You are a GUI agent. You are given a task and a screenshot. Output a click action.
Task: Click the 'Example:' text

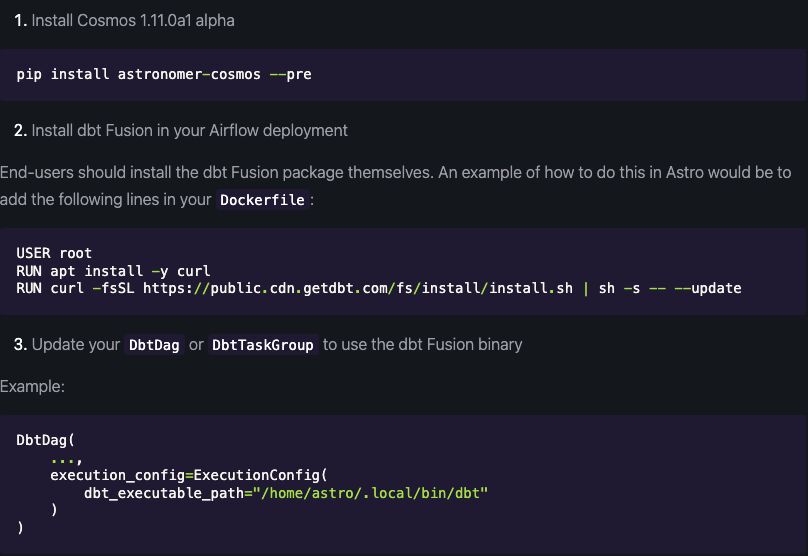[x=32, y=386]
